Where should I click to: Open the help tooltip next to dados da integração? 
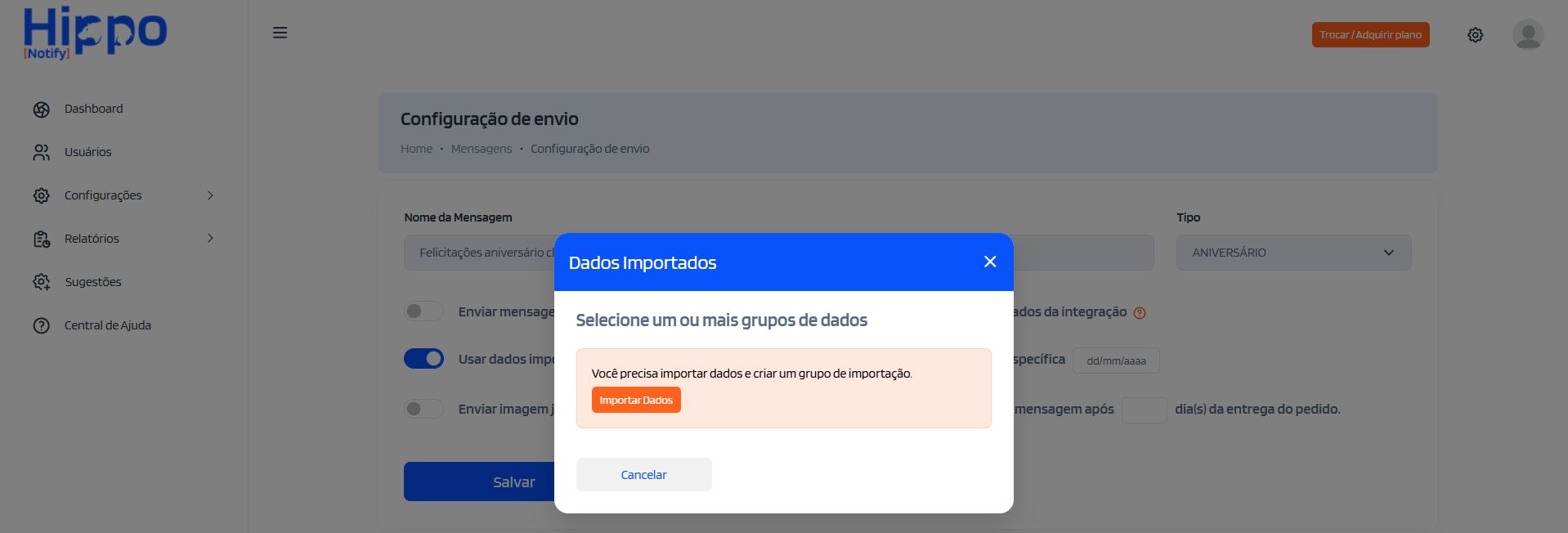pos(1141,312)
